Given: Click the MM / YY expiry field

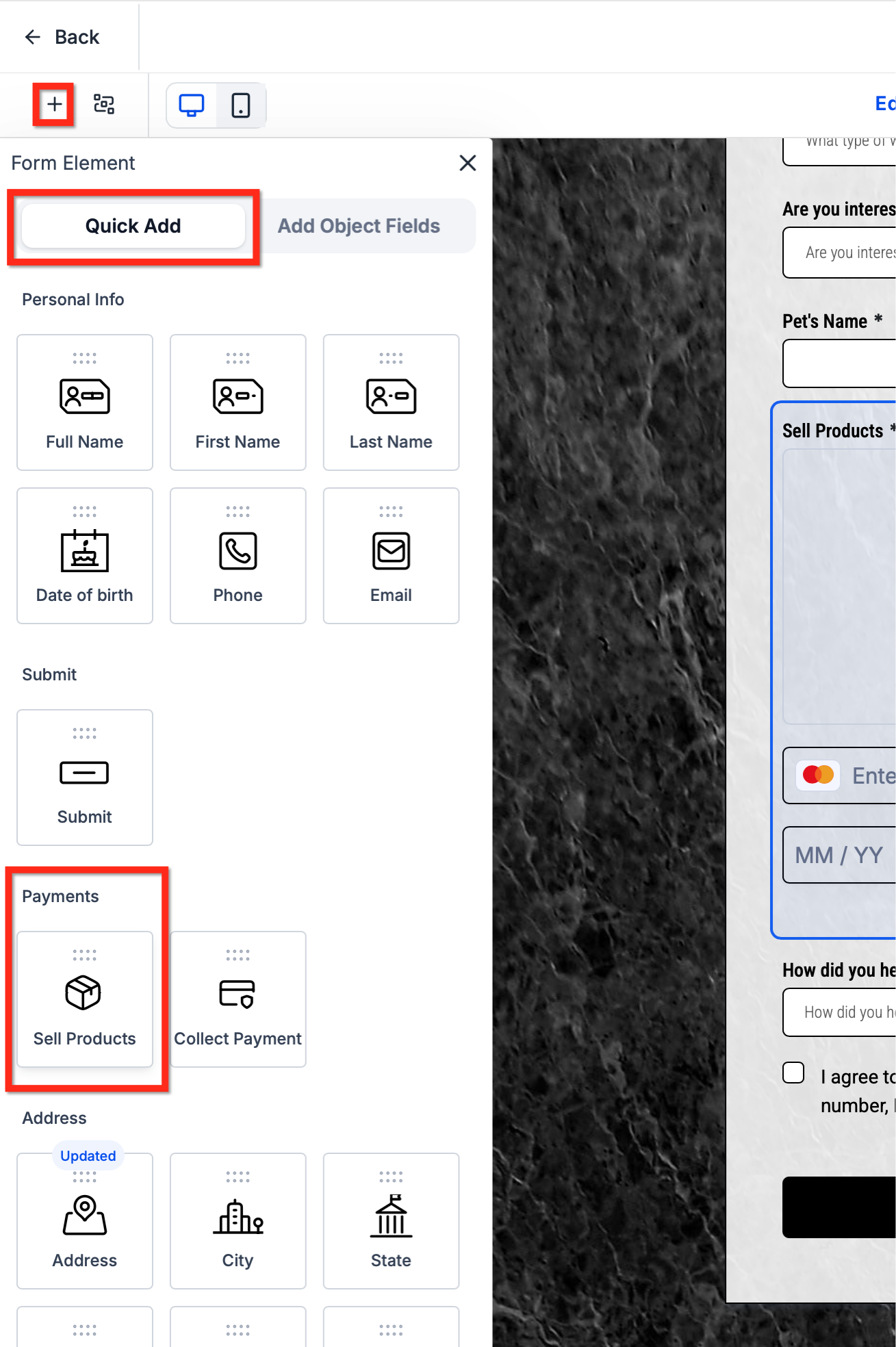Looking at the screenshot, I should coord(839,855).
